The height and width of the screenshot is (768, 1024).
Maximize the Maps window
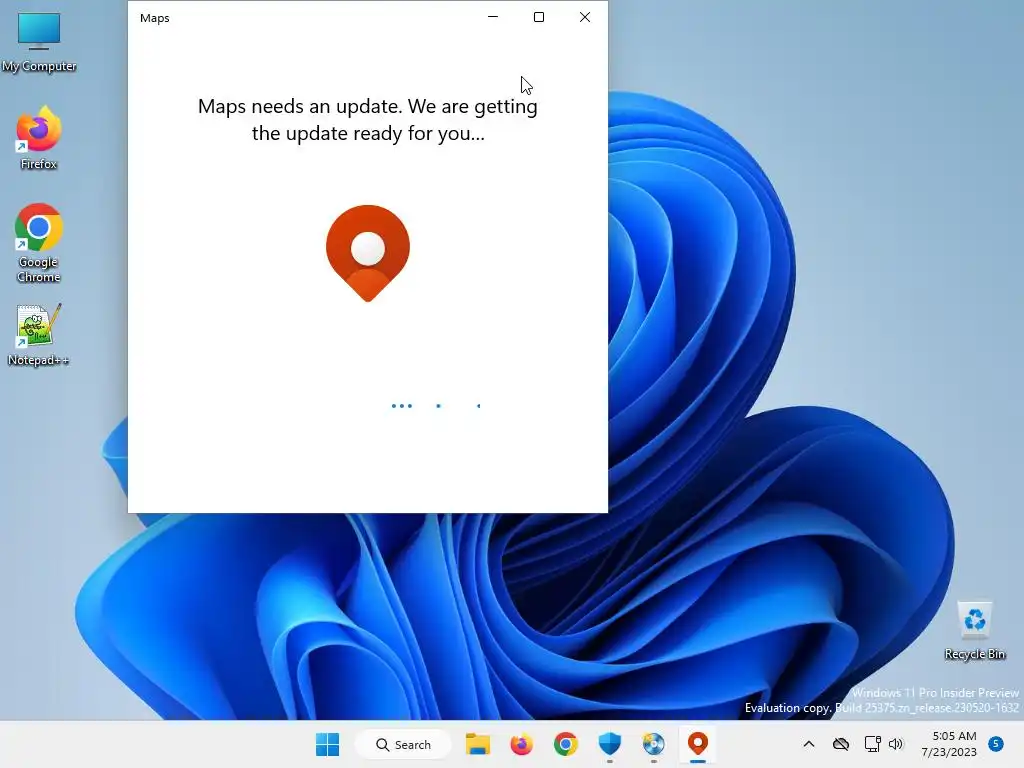[x=539, y=17]
